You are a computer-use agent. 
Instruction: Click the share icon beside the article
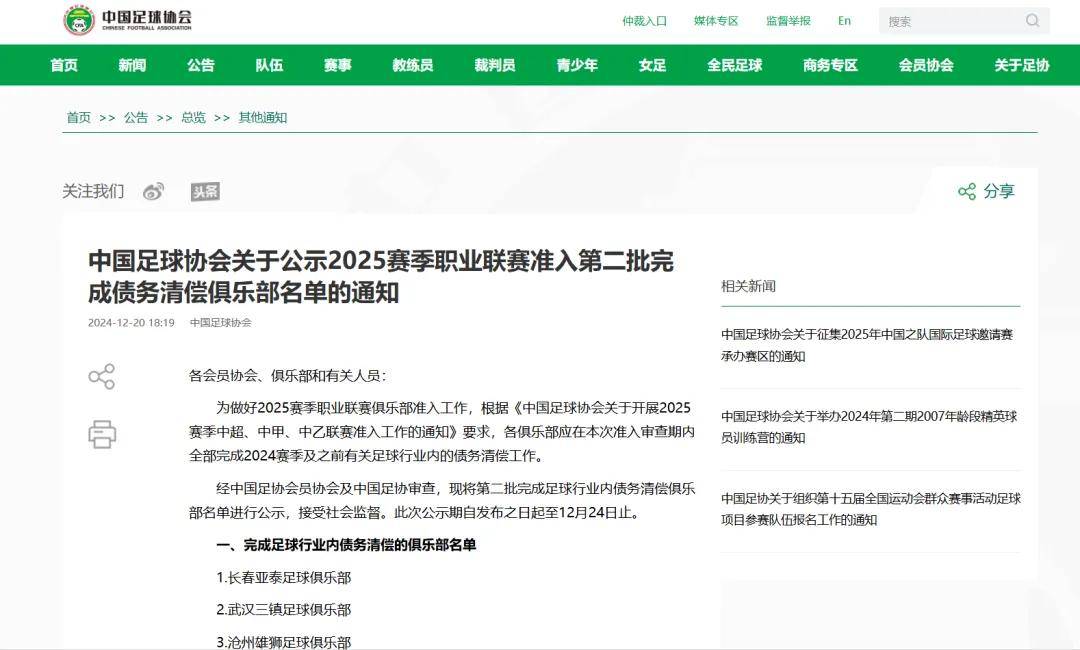(x=102, y=377)
